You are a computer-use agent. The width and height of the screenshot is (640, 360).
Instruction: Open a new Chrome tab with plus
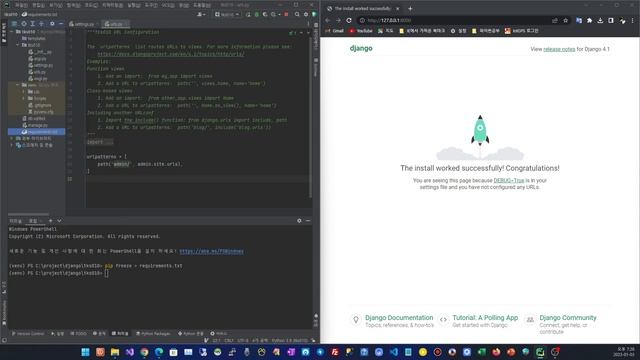click(410, 8)
